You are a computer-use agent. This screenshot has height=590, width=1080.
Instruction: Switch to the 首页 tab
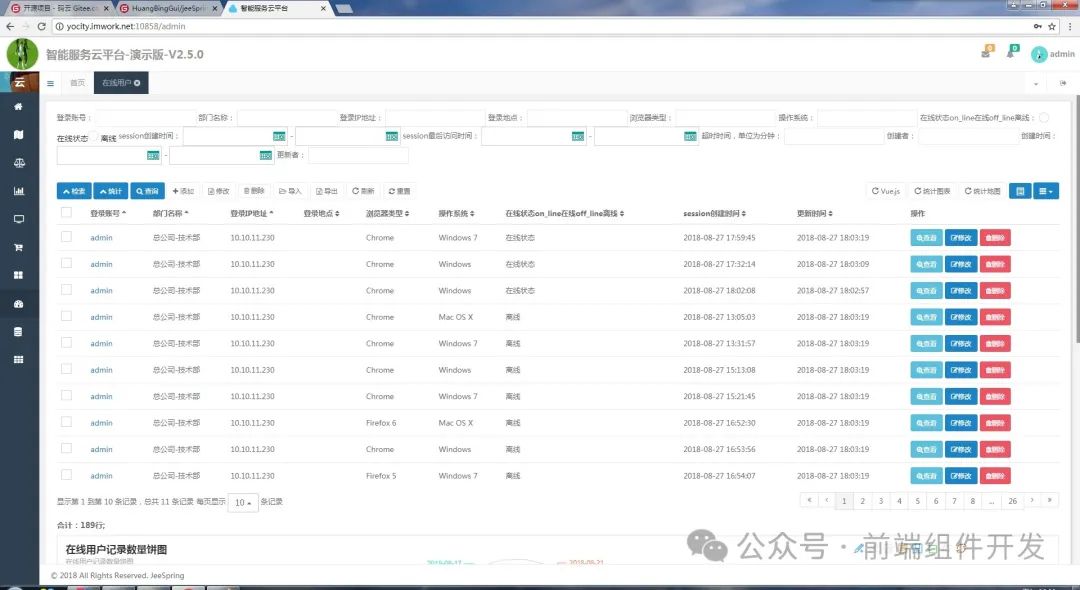pos(76,83)
